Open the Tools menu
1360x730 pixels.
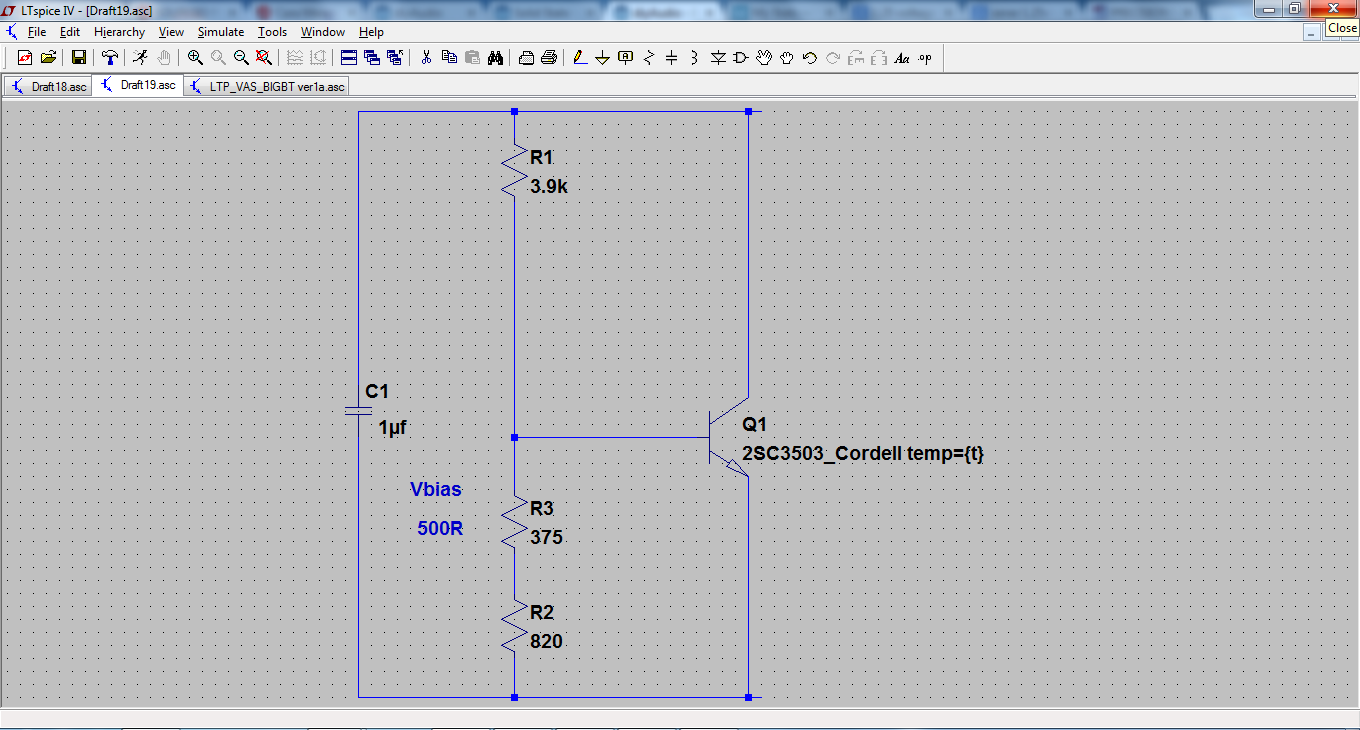(x=272, y=32)
